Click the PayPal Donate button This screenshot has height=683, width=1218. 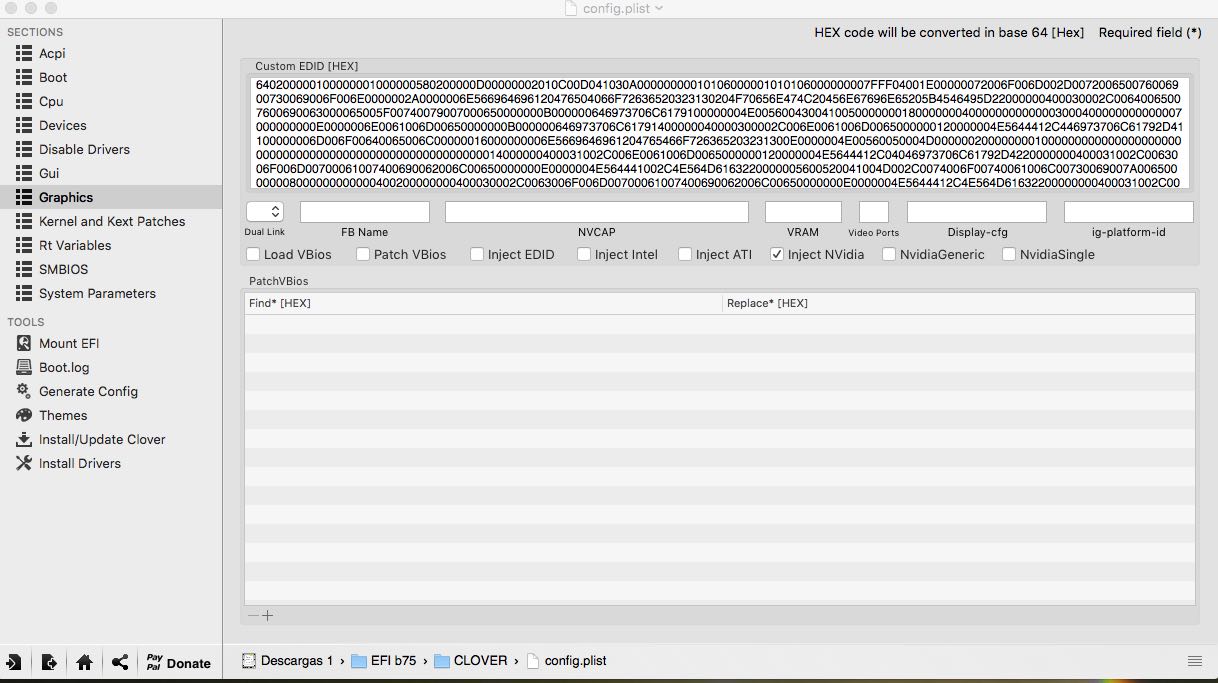(x=178, y=662)
